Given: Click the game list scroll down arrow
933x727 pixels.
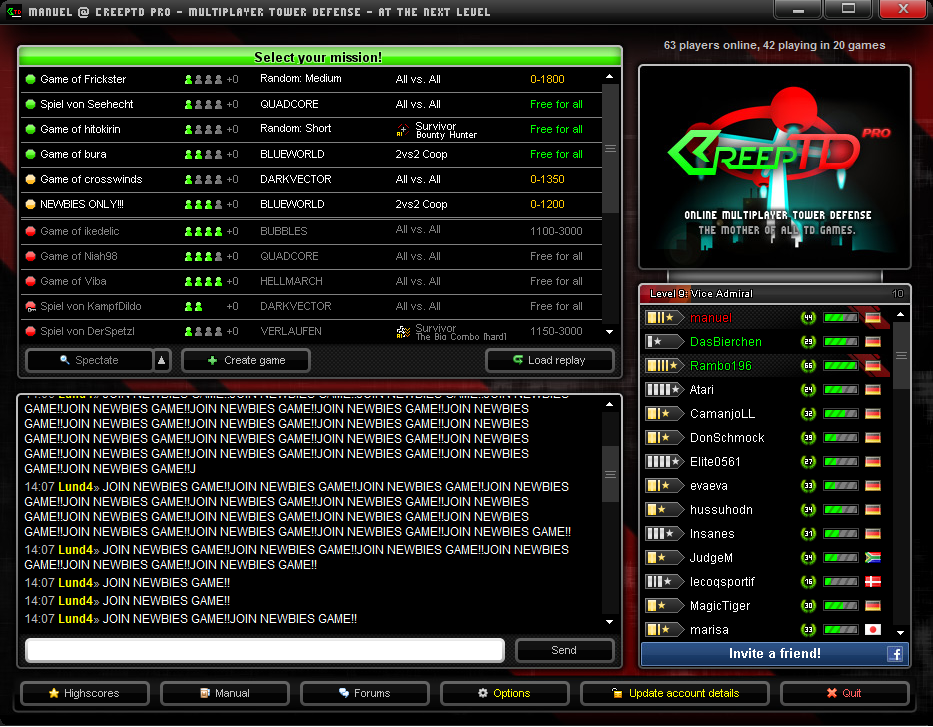Looking at the screenshot, I should (x=609, y=332).
